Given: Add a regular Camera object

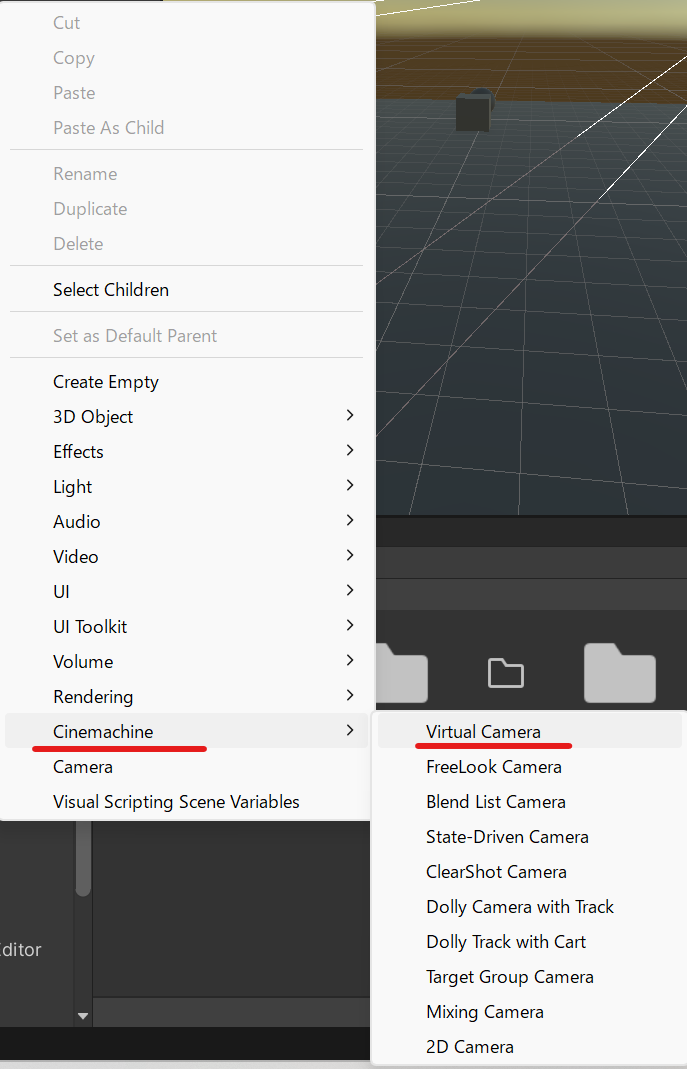Looking at the screenshot, I should click(82, 766).
